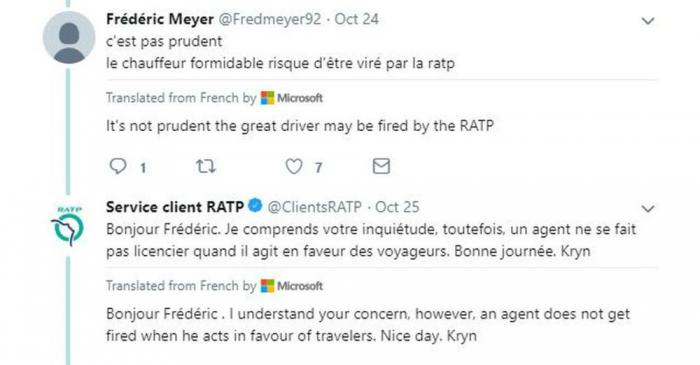Screen dimensions: 700x365
Task: Open the RATP logo avatar
Action: [68, 225]
